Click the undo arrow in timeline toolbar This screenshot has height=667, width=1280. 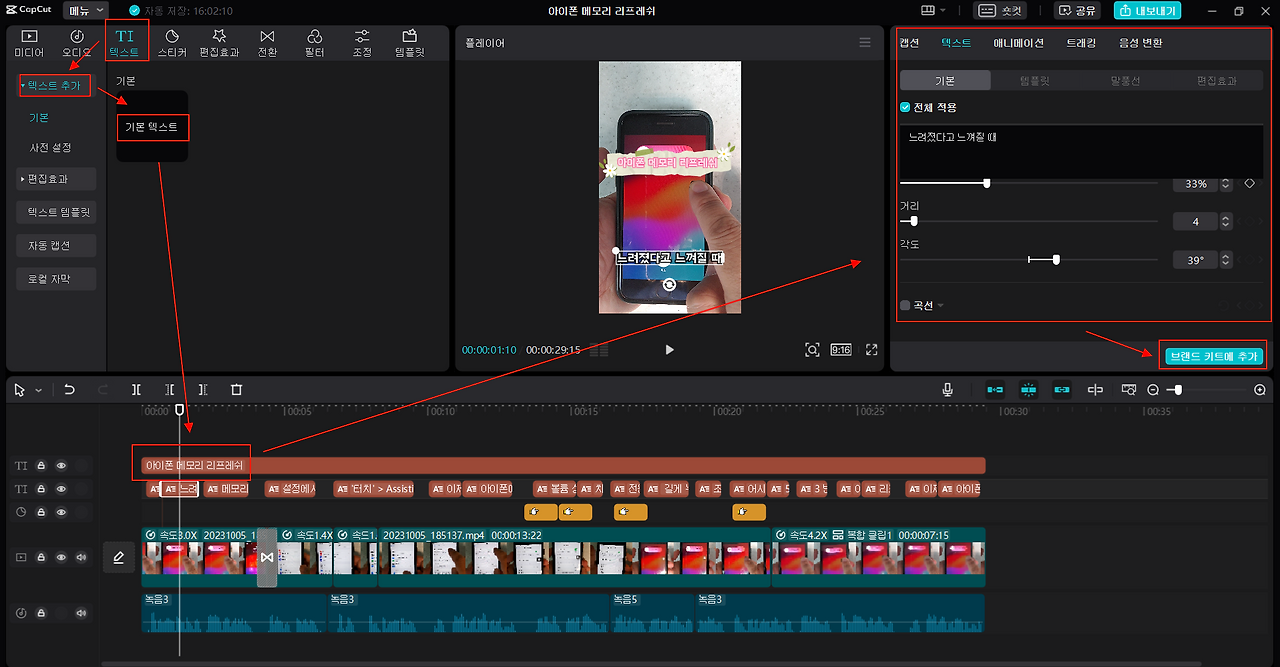(69, 390)
